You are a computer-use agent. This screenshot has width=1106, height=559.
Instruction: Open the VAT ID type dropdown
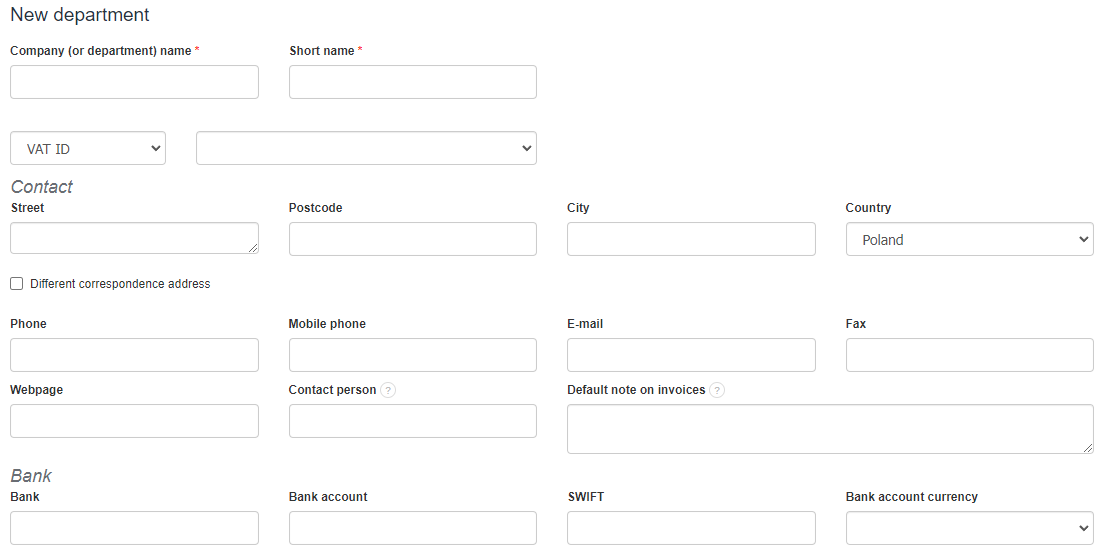(x=88, y=148)
